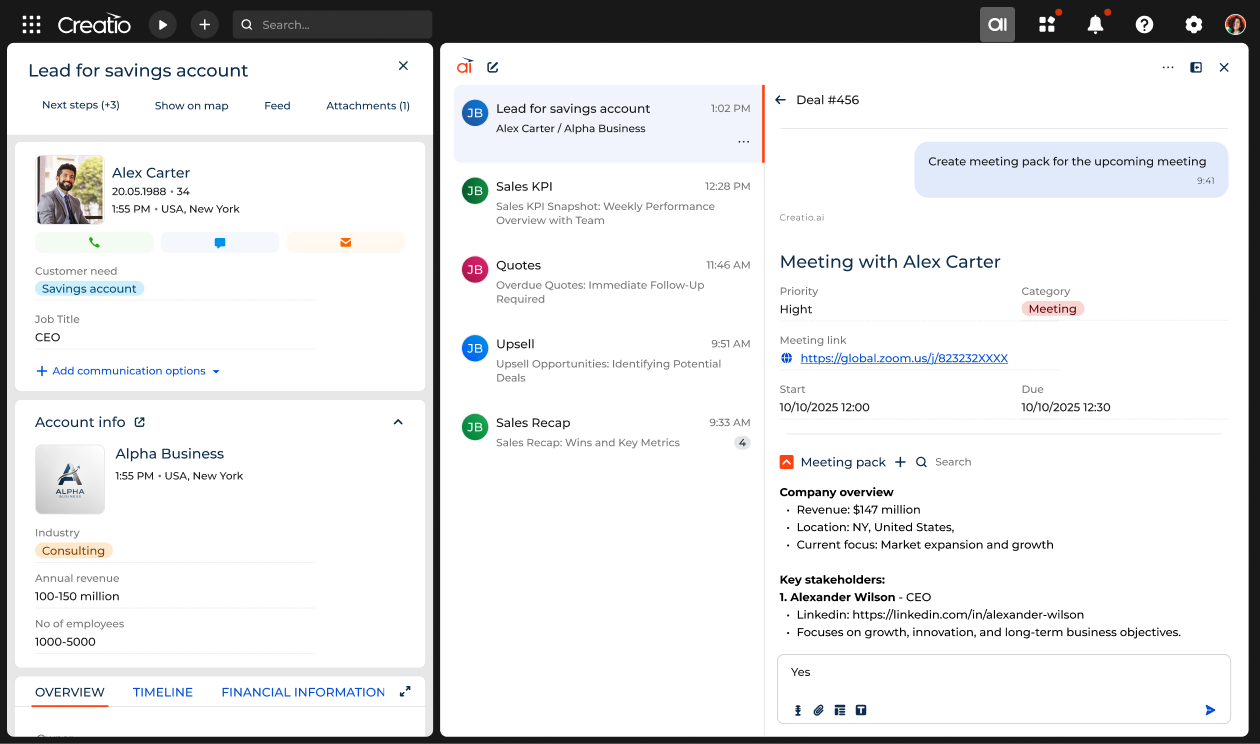Open the help question mark icon

pyautogui.click(x=1144, y=25)
